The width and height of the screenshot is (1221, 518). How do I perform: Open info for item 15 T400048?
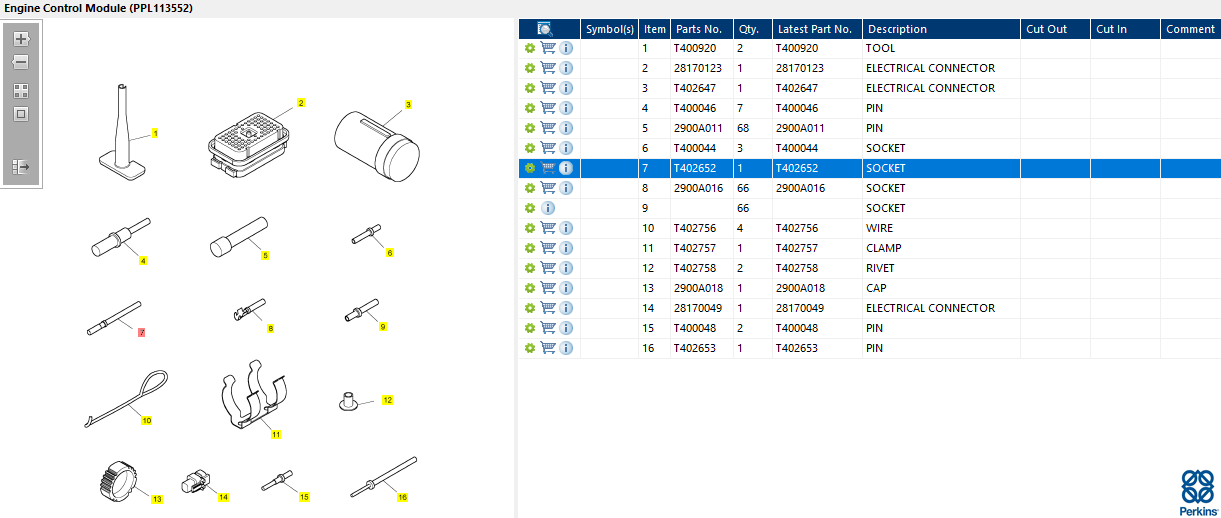point(566,328)
